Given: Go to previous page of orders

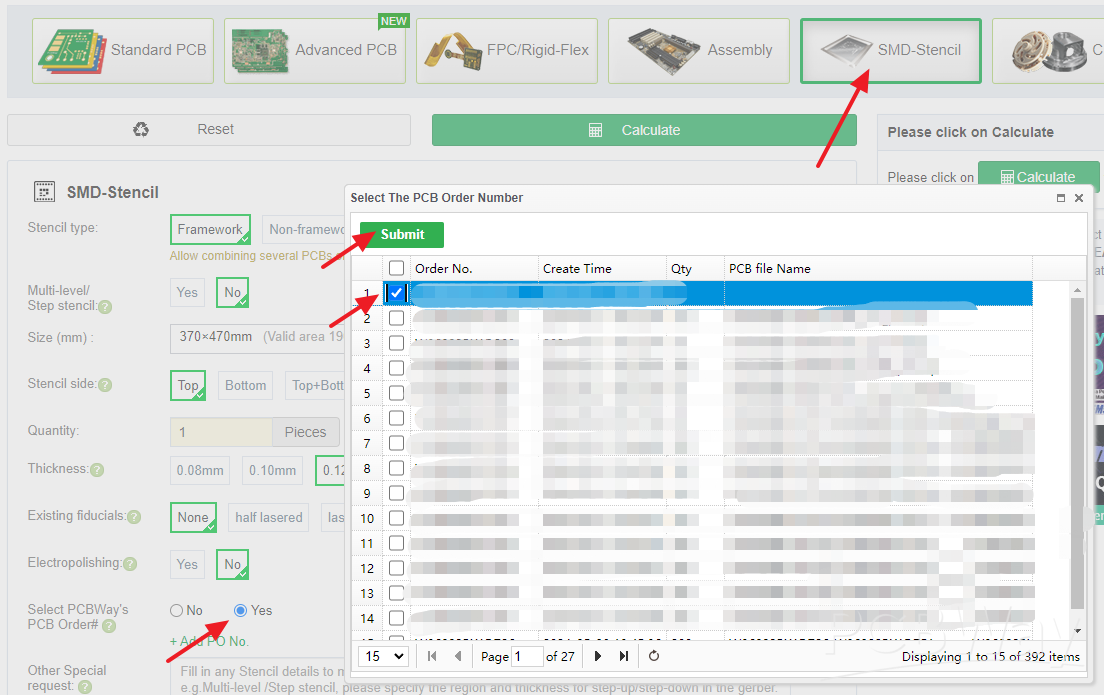Looking at the screenshot, I should click(458, 656).
